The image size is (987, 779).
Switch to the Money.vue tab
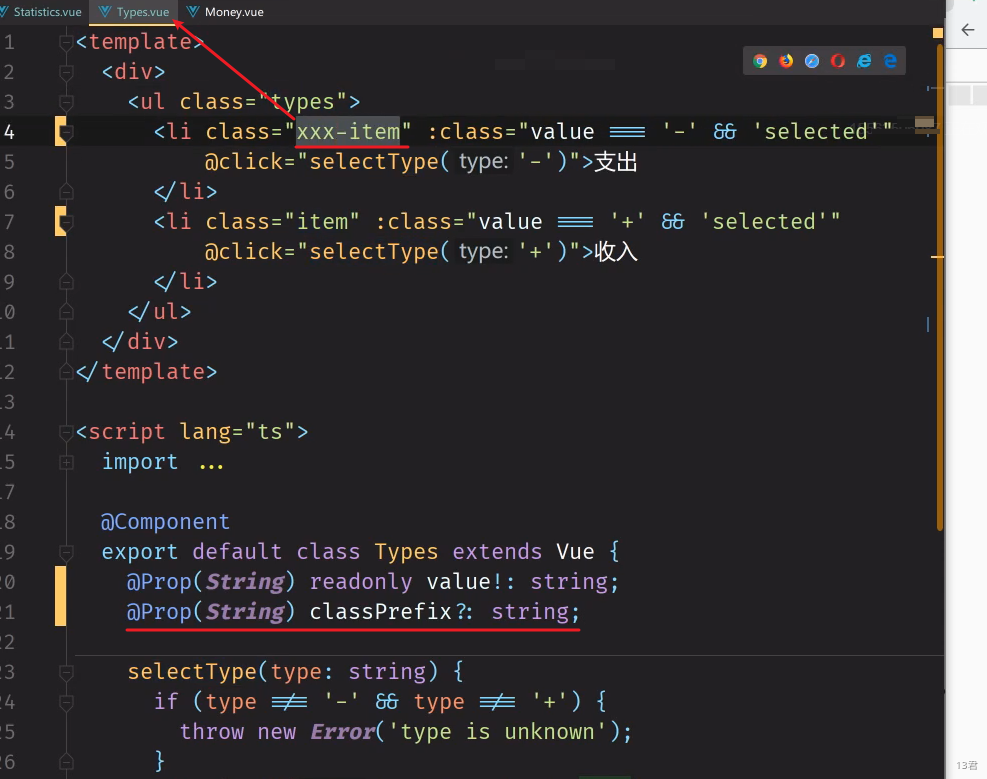click(225, 12)
